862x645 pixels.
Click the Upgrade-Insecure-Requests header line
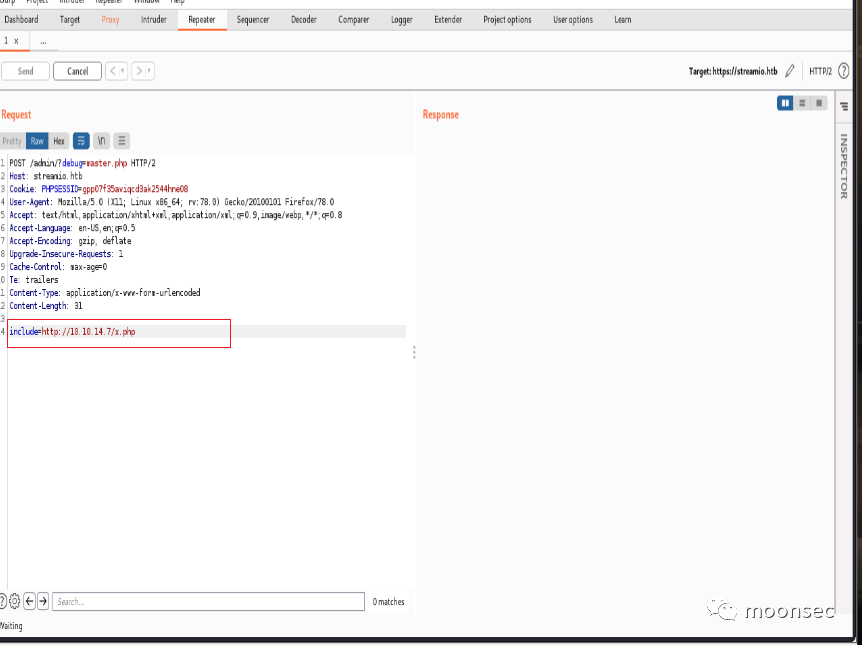coord(66,253)
